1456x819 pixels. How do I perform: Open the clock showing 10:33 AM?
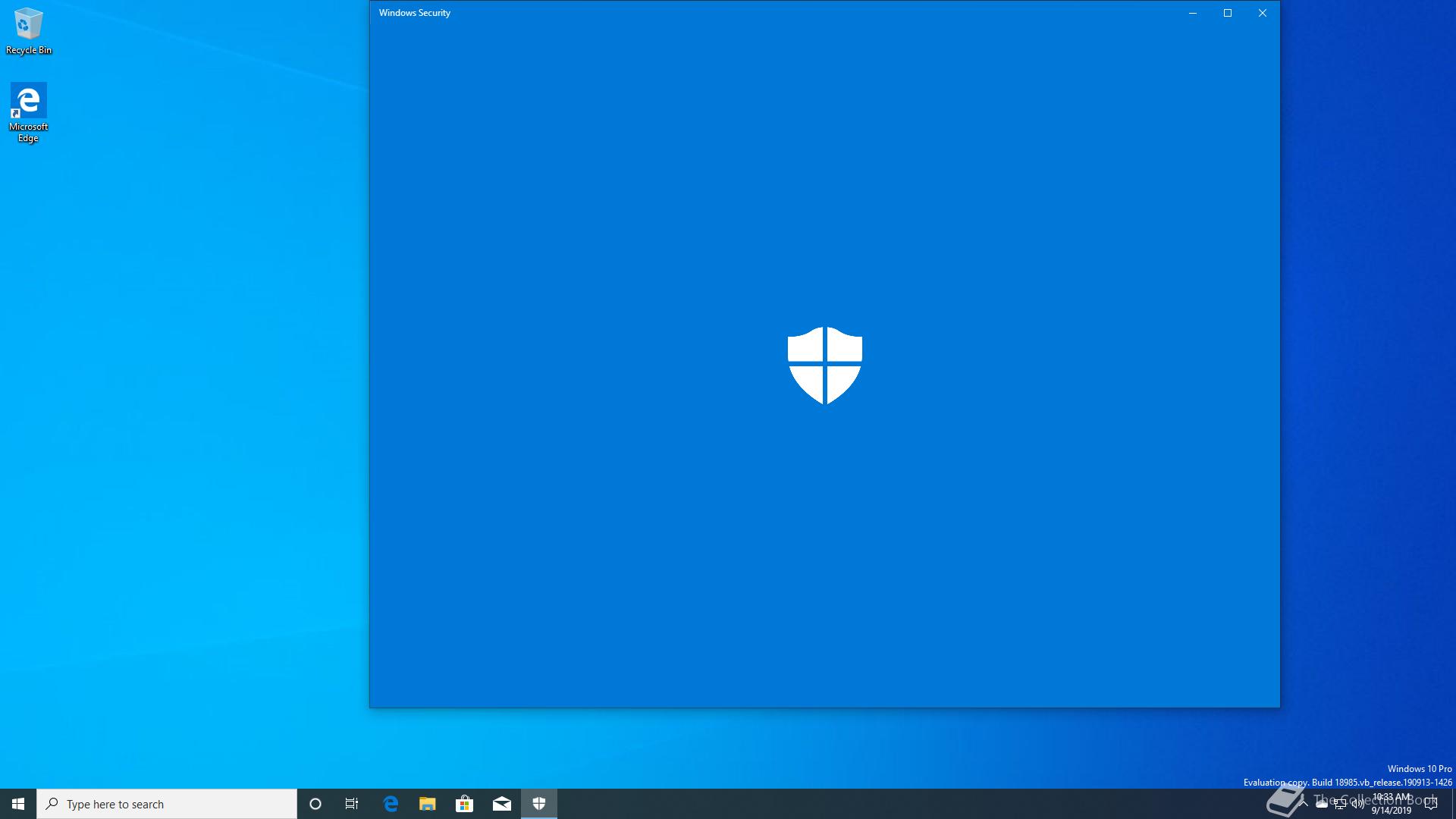click(1392, 804)
